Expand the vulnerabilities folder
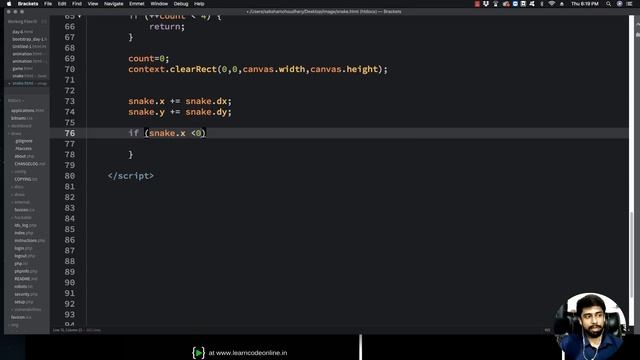The image size is (640, 360). click(26, 309)
